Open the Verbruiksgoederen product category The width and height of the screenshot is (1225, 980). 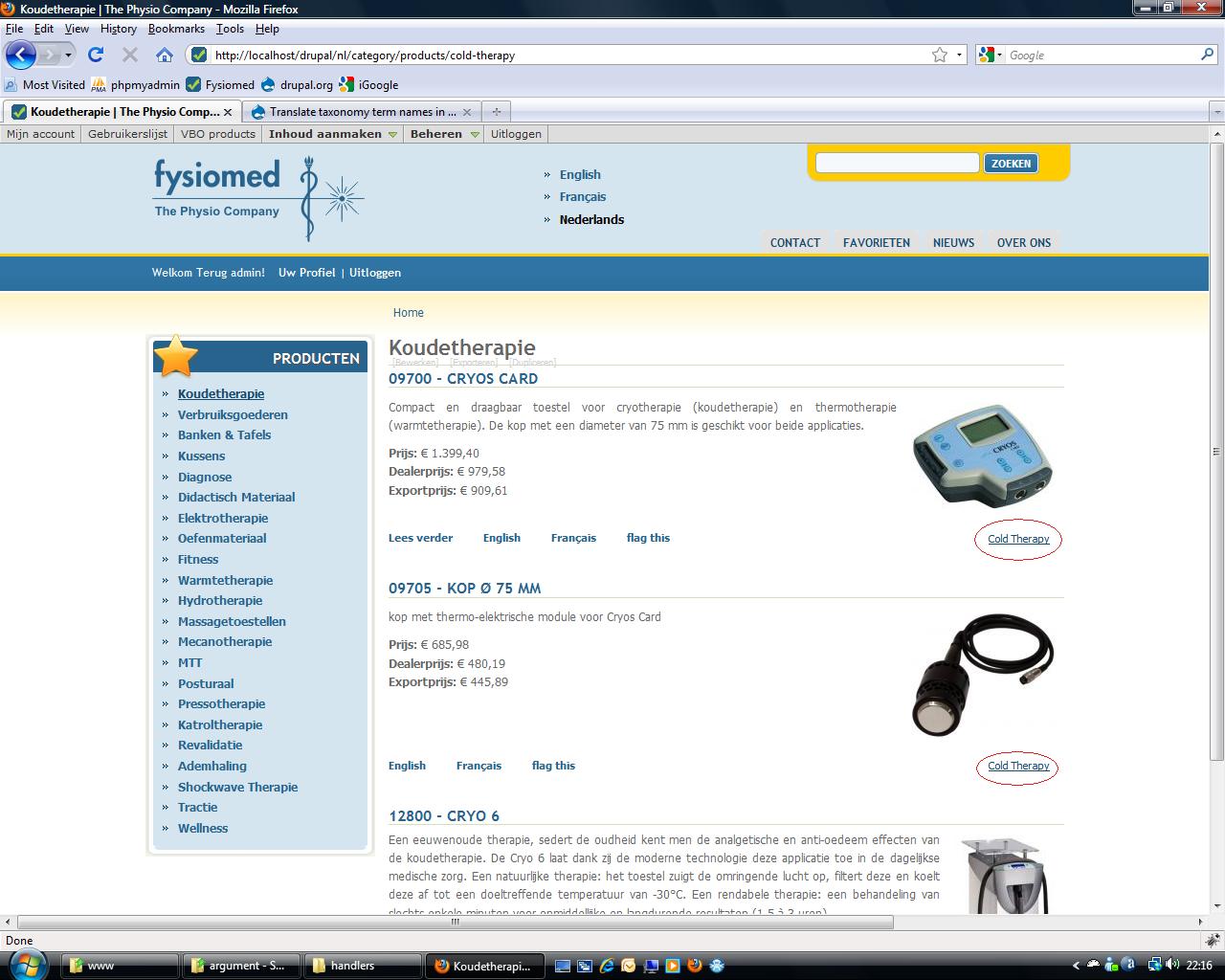point(233,414)
